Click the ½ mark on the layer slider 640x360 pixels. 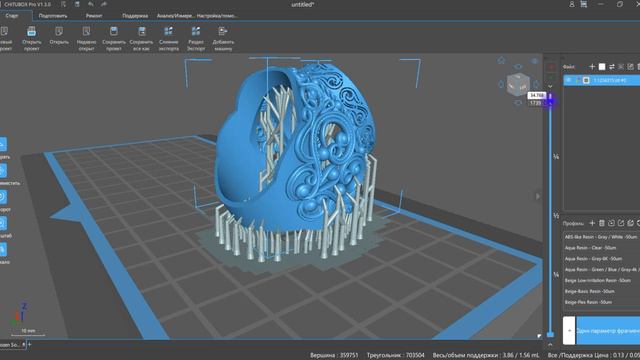coord(556,216)
